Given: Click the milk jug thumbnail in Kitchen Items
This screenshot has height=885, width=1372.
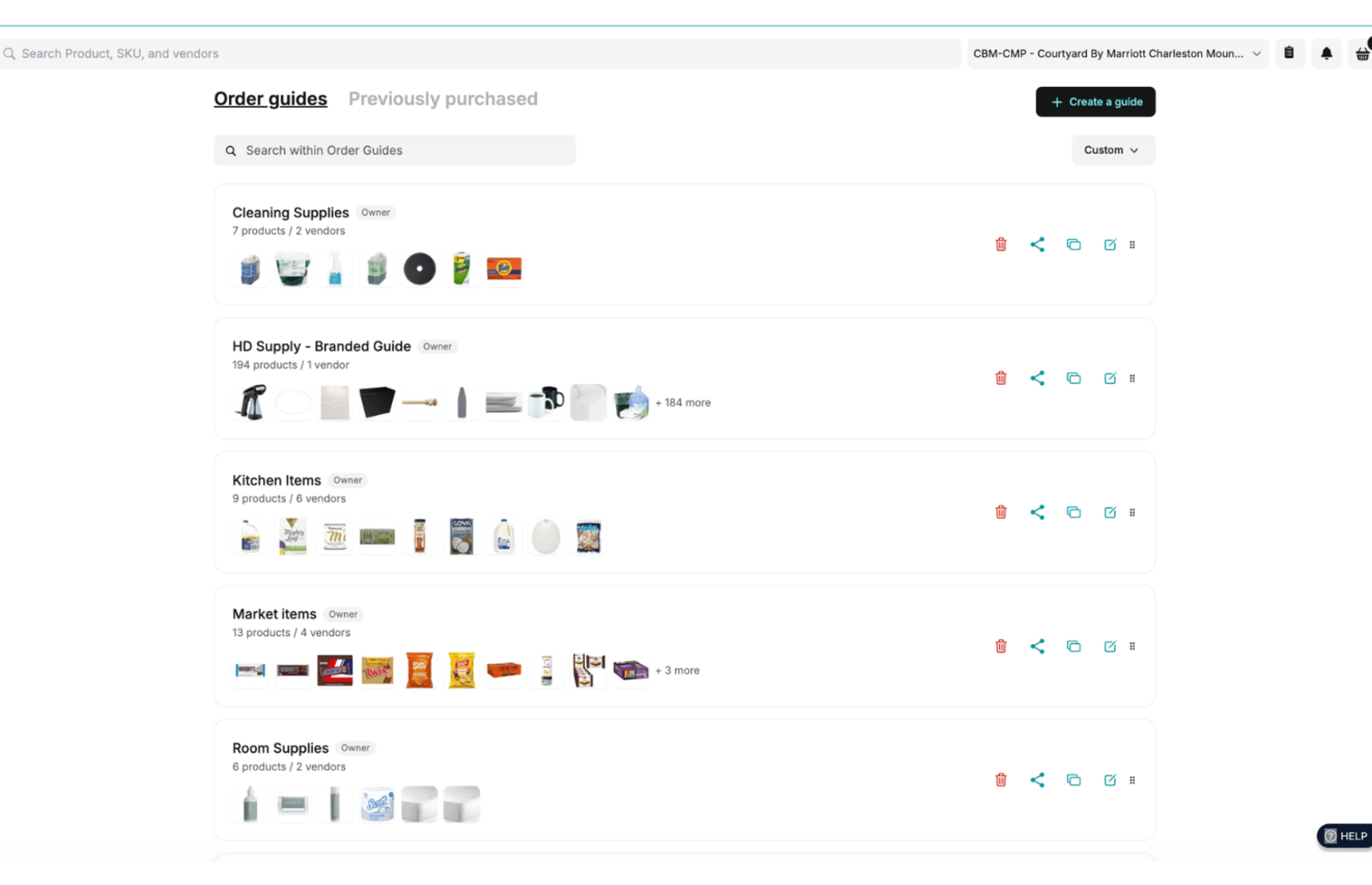Looking at the screenshot, I should (504, 537).
